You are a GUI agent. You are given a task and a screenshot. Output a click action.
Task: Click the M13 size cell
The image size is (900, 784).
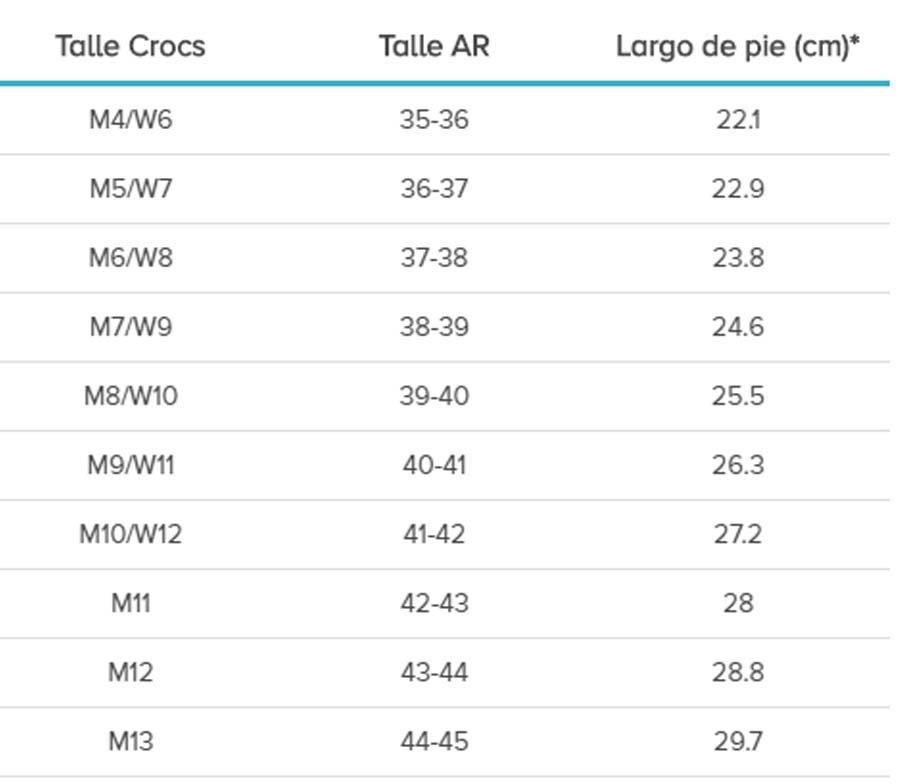pyautogui.click(x=130, y=742)
